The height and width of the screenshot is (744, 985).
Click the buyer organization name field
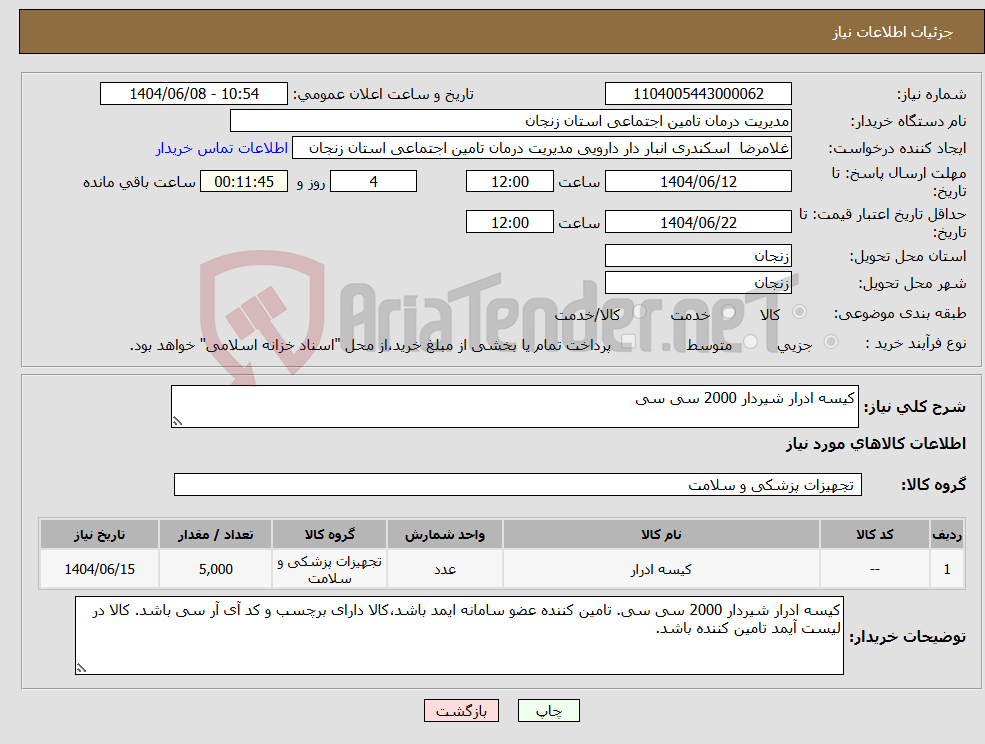[511, 121]
